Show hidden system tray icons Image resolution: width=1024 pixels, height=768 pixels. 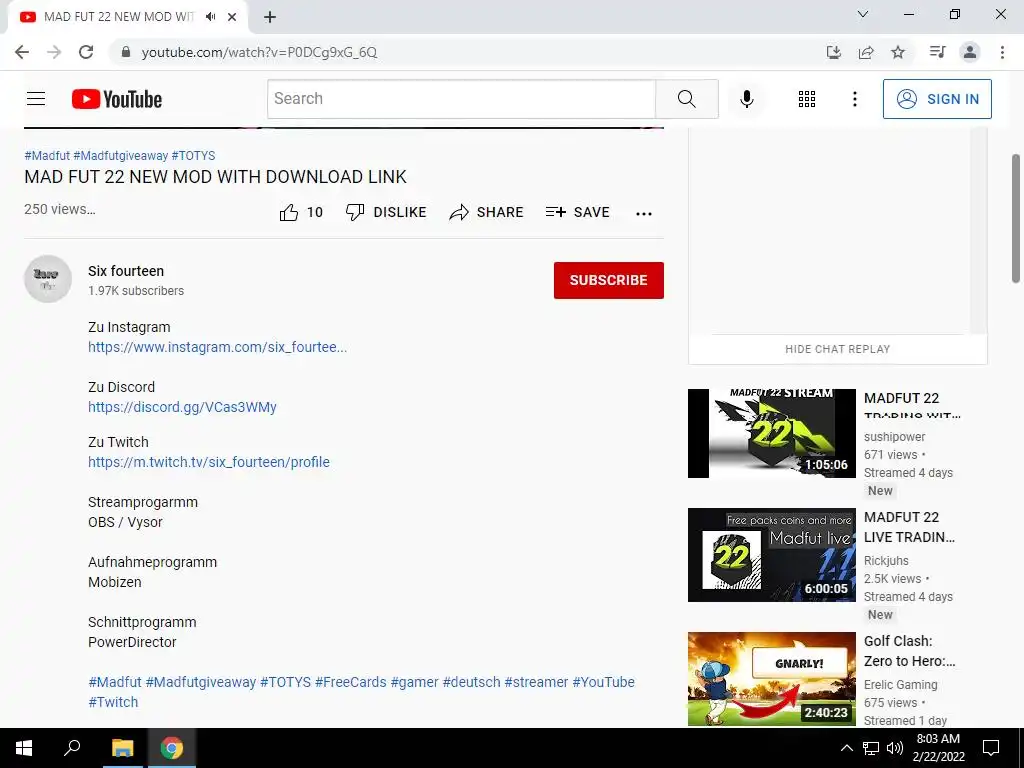pyautogui.click(x=846, y=748)
